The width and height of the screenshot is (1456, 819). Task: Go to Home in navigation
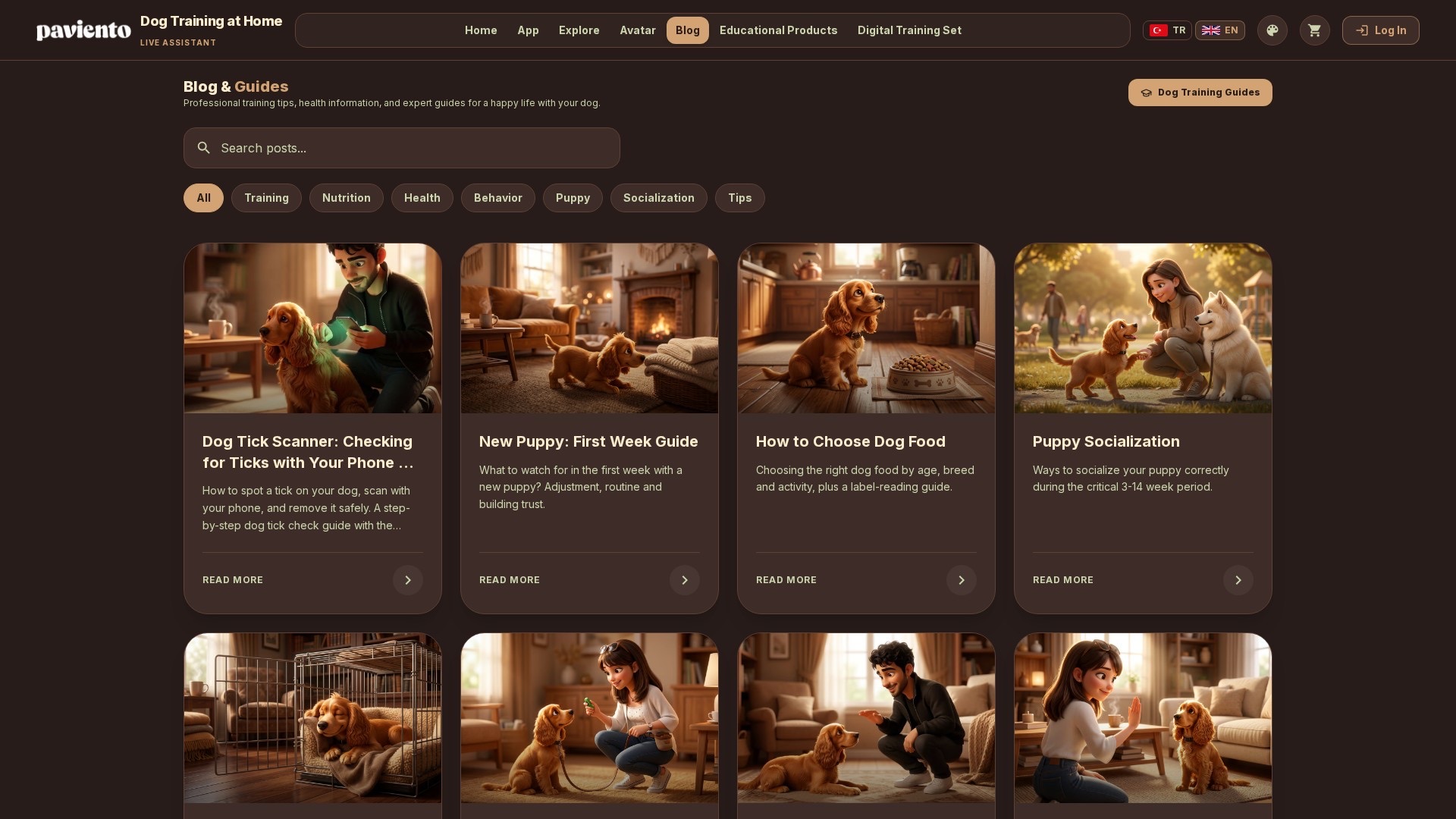[481, 30]
